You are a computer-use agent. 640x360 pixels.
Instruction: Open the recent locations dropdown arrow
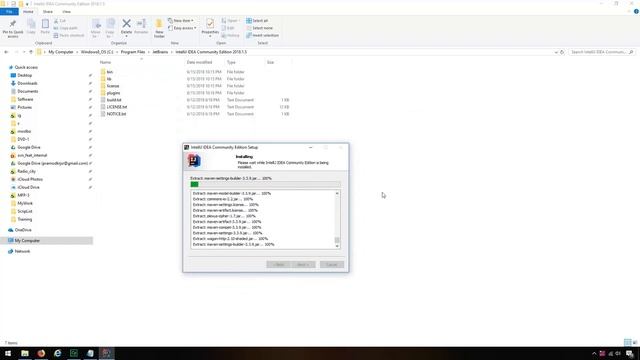[x=24, y=52]
